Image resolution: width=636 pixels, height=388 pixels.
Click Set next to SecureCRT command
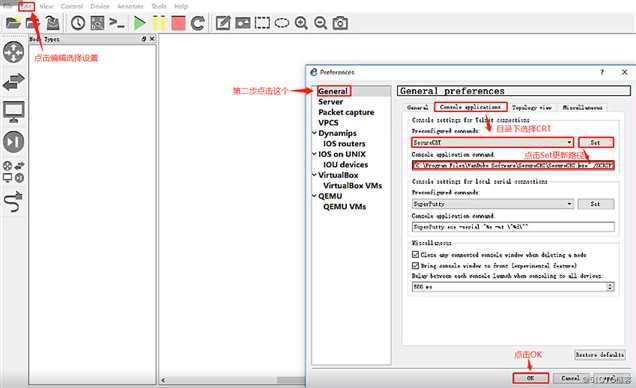(x=595, y=142)
